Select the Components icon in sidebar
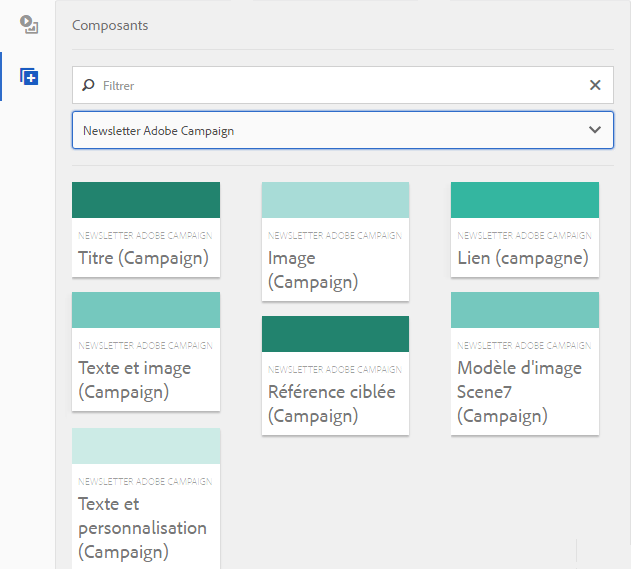631x569 pixels. tap(29, 77)
